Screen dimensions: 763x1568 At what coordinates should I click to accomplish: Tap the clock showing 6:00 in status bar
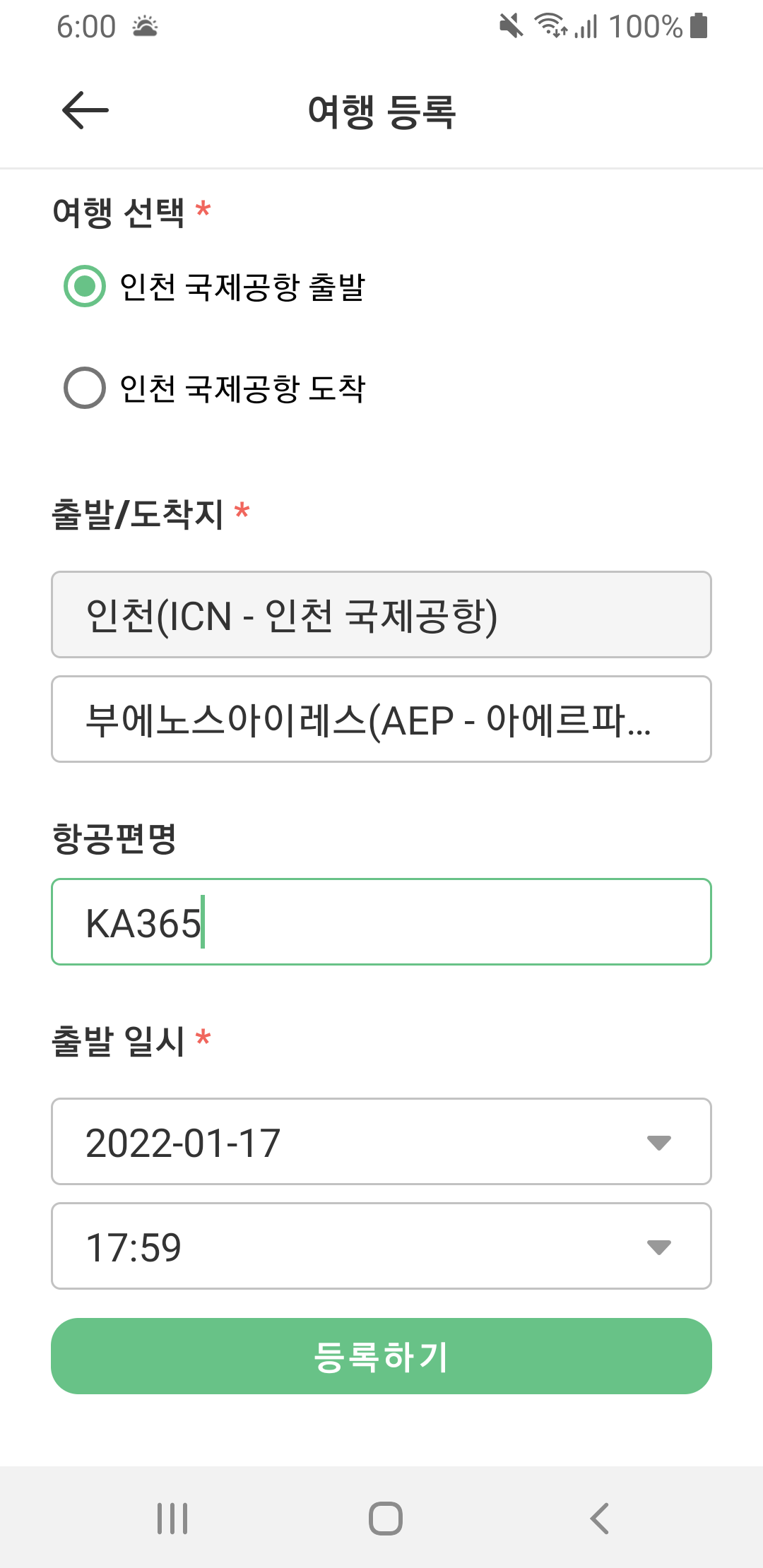point(86,27)
